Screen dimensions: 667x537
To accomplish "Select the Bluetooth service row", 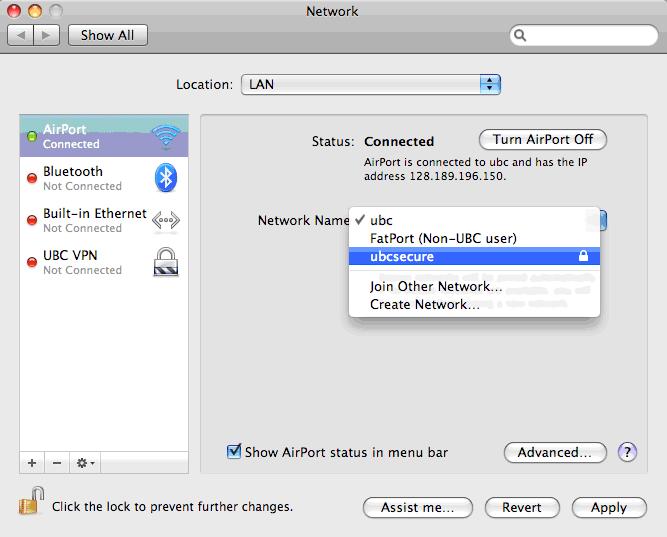I will [104, 178].
